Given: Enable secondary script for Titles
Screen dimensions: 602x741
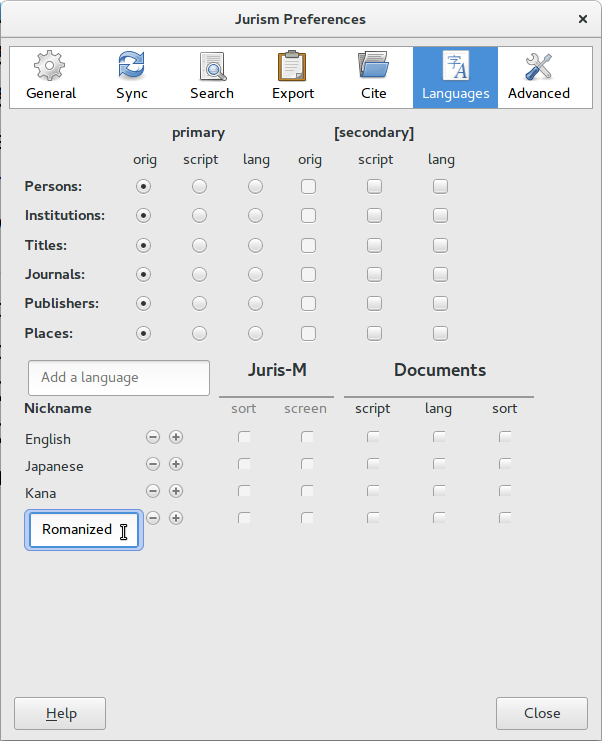Looking at the screenshot, I should pos(374,245).
